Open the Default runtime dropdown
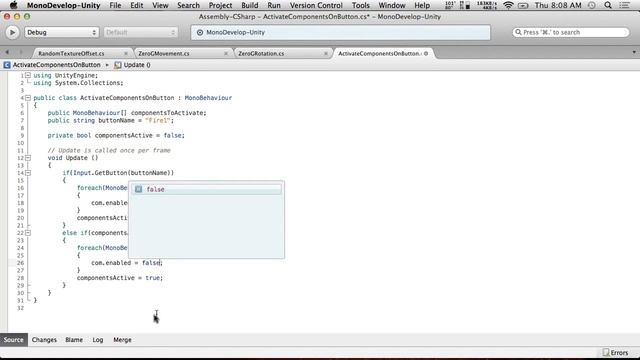 pos(140,32)
